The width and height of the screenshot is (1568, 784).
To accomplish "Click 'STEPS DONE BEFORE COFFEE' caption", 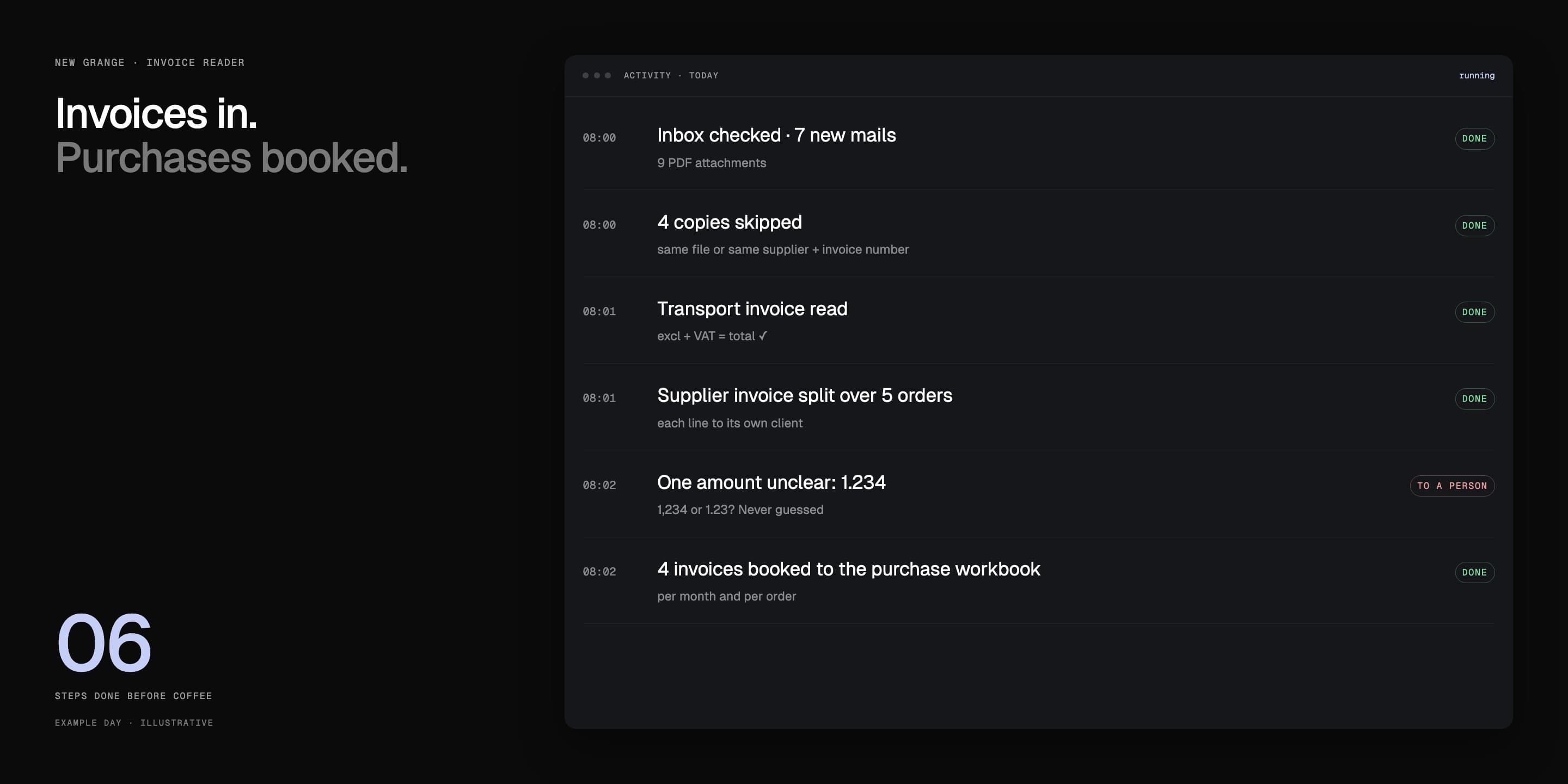I will click(x=133, y=696).
